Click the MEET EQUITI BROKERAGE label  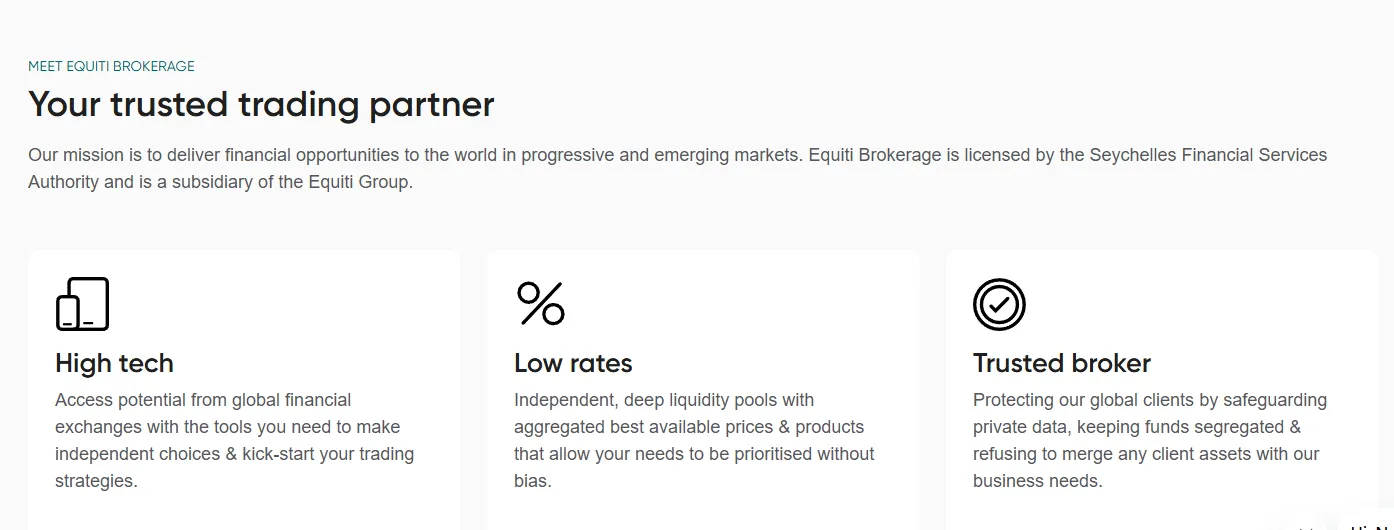(x=111, y=67)
